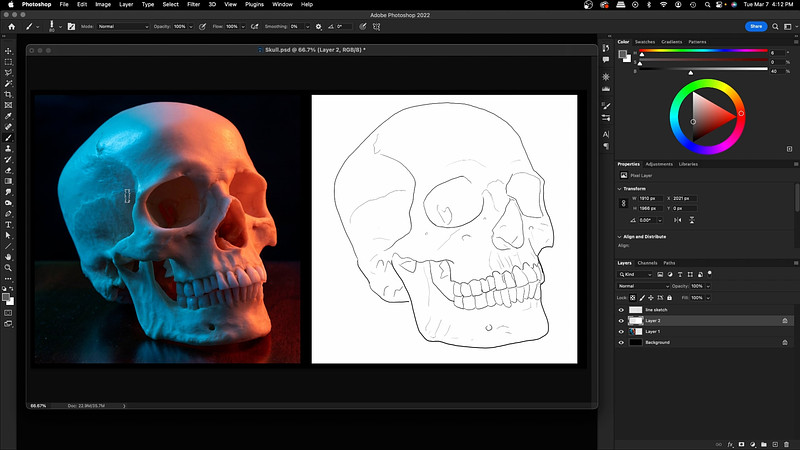Screen dimensions: 800x450
Task: Open the Smoothing dropdown arrow
Action: pos(307,27)
